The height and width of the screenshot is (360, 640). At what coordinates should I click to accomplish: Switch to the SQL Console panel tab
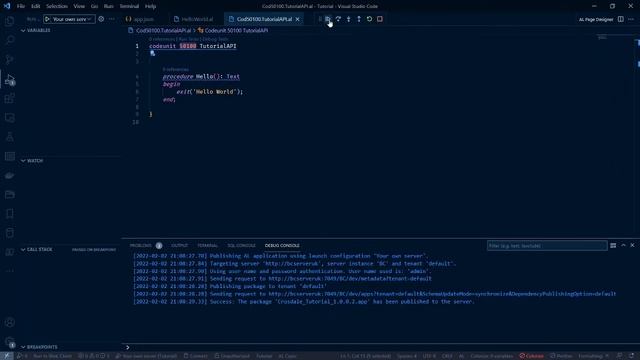pyautogui.click(x=241, y=245)
